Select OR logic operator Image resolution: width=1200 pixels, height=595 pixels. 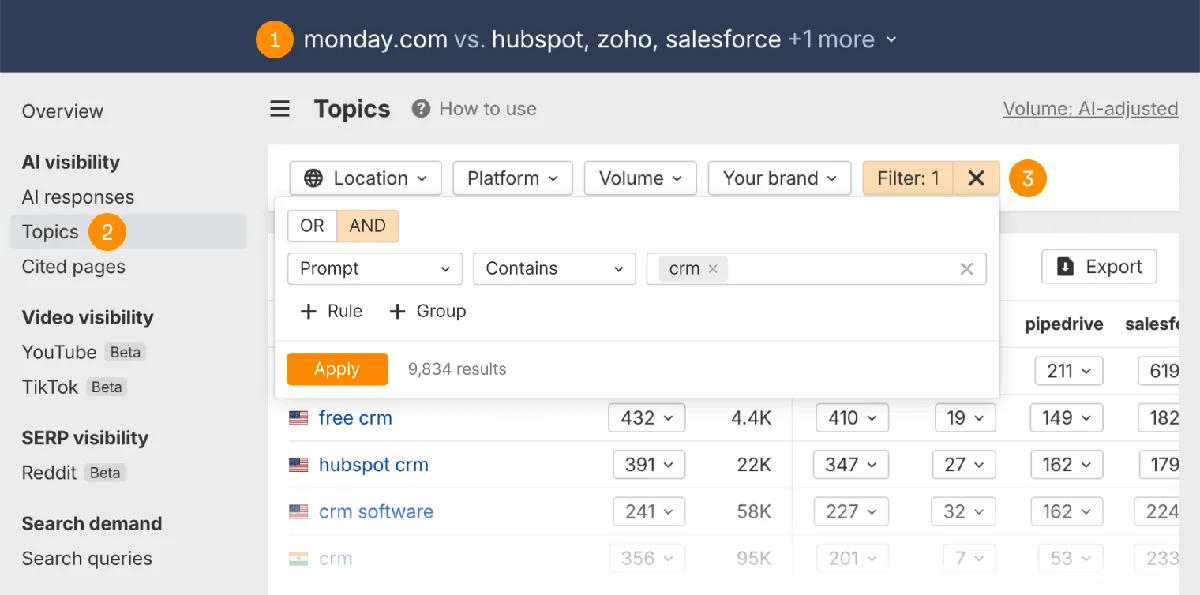(312, 226)
